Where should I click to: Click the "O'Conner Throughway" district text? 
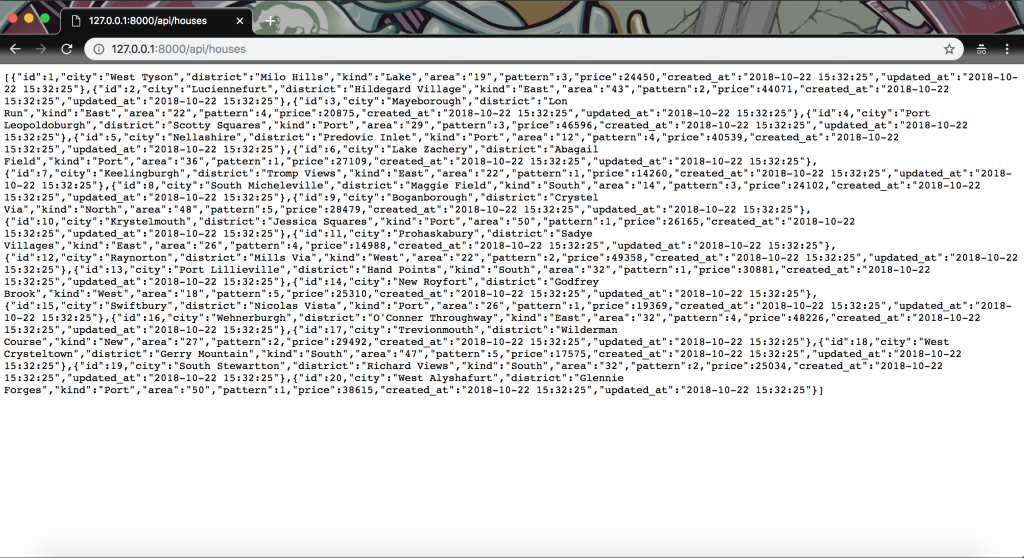pos(433,318)
